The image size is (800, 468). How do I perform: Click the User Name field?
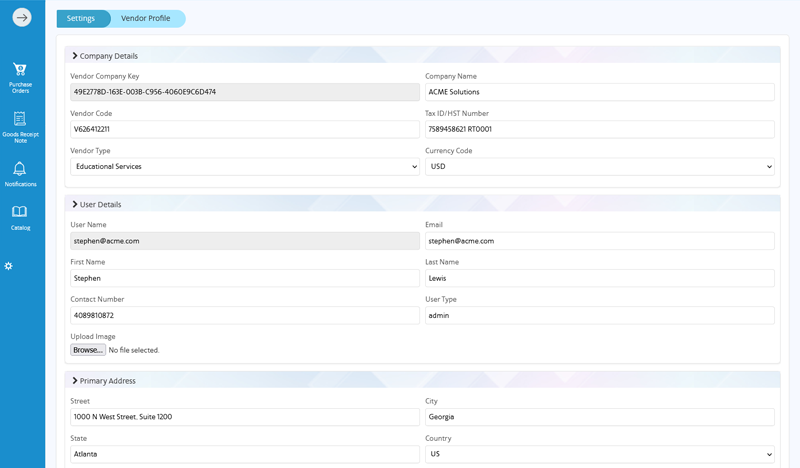tap(245, 241)
